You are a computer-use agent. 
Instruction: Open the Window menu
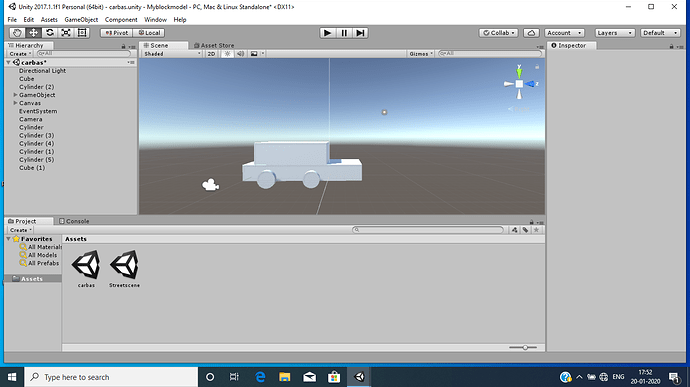pos(155,20)
